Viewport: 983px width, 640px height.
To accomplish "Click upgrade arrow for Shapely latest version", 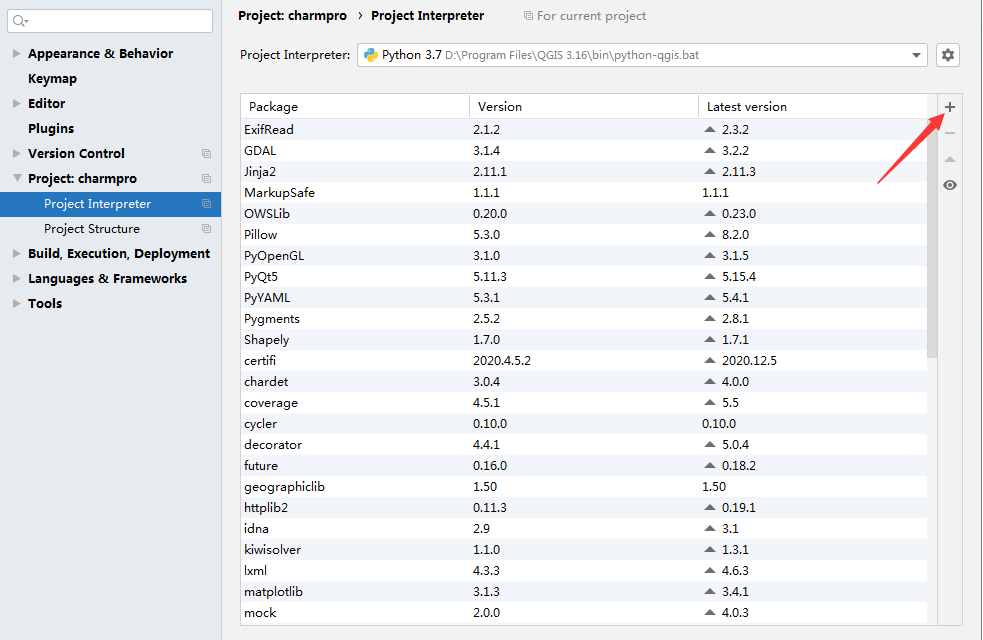I will pos(710,340).
